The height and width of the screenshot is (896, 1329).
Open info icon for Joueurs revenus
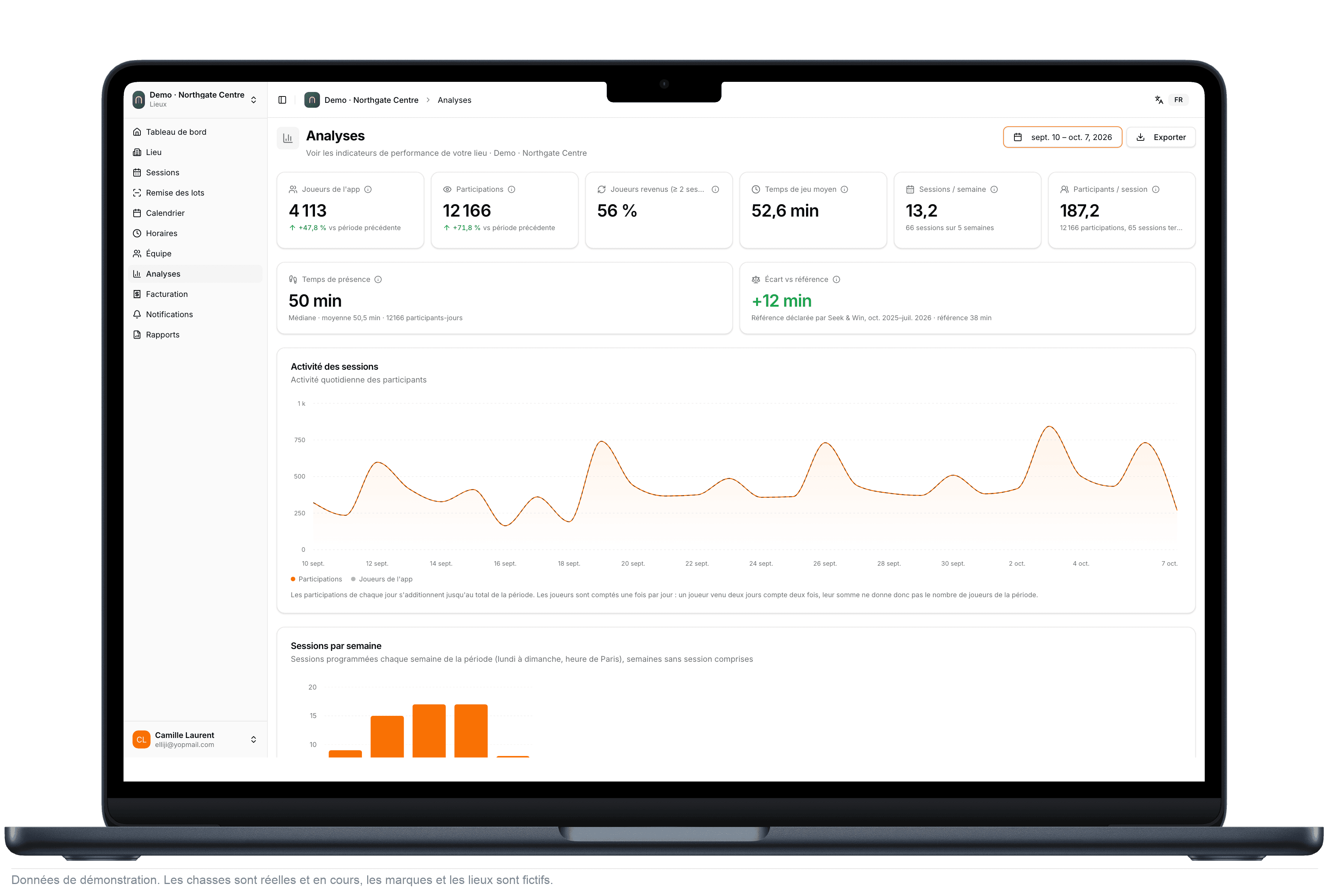(715, 190)
